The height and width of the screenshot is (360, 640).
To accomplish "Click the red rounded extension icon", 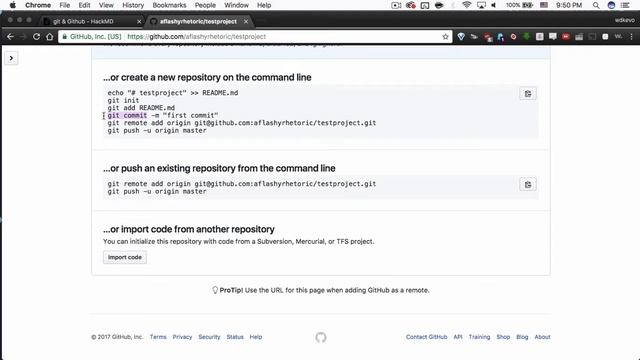I will [566, 37].
